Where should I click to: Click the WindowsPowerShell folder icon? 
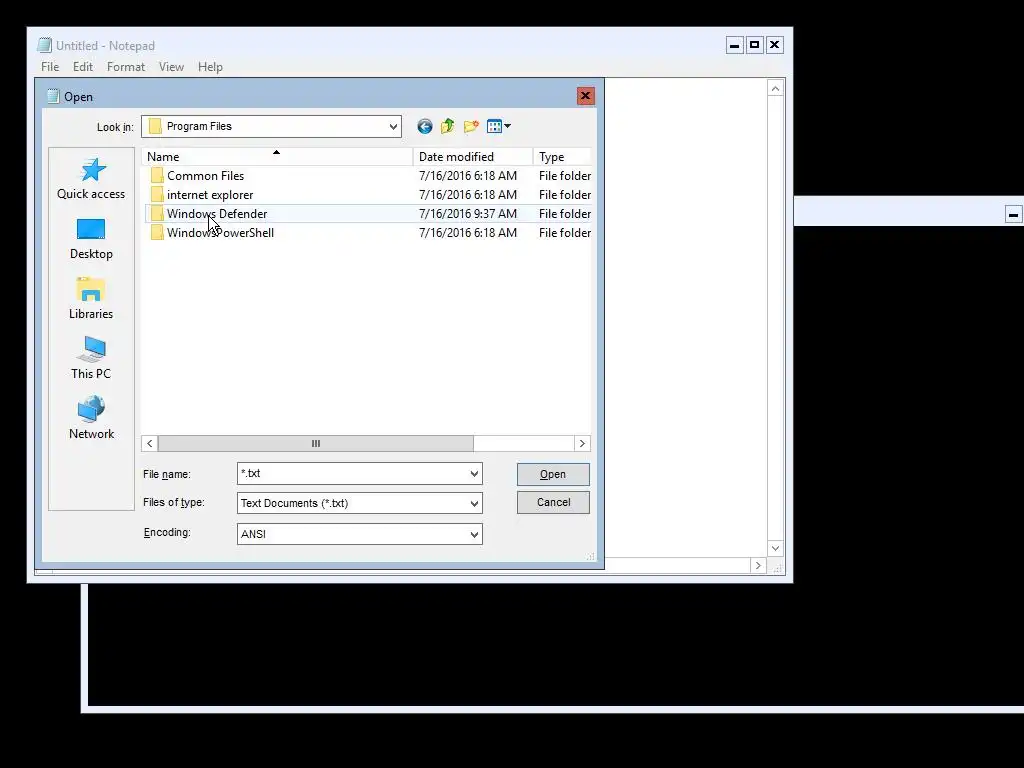157,232
